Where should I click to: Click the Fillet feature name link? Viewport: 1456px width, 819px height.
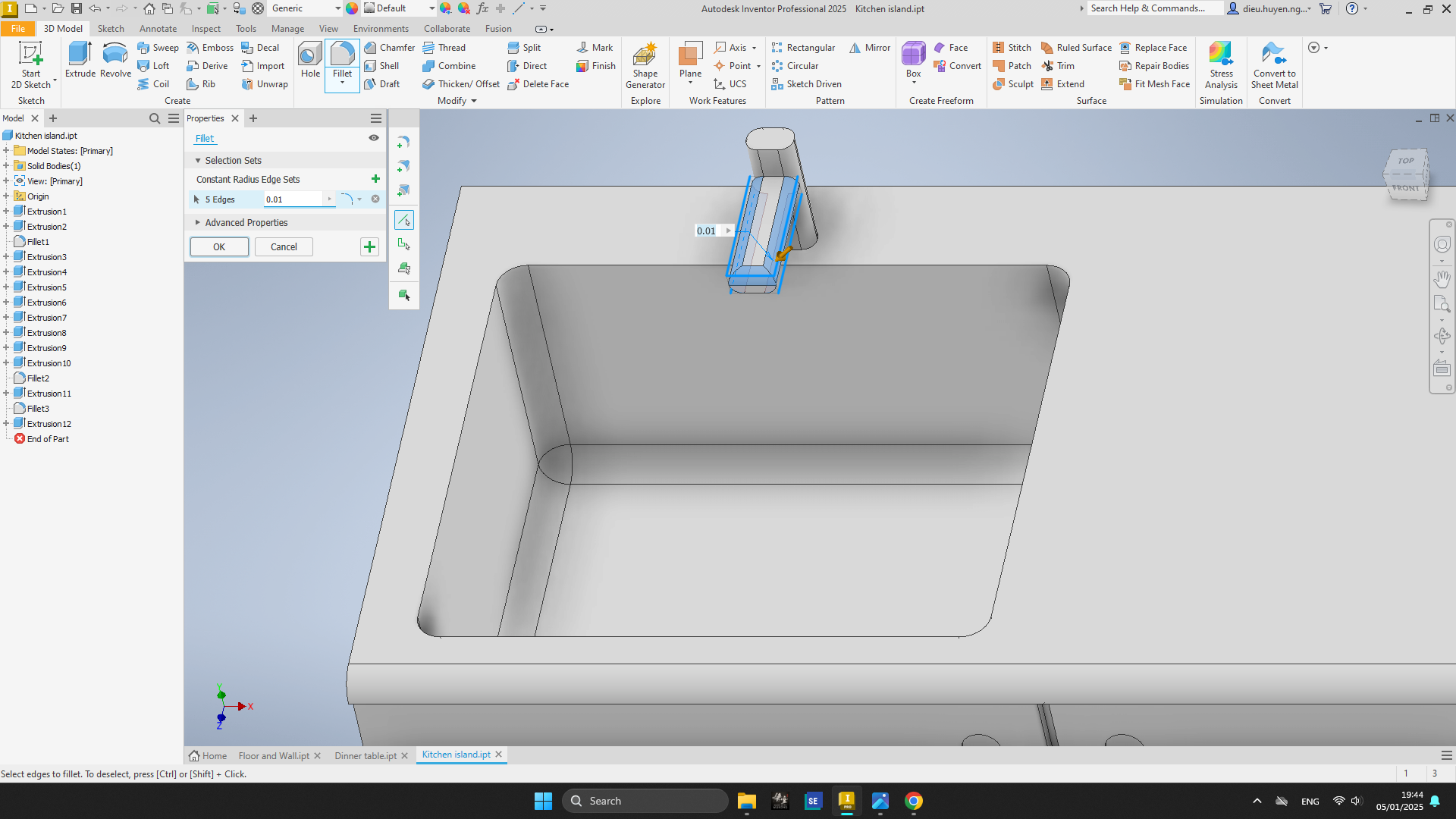(x=205, y=139)
